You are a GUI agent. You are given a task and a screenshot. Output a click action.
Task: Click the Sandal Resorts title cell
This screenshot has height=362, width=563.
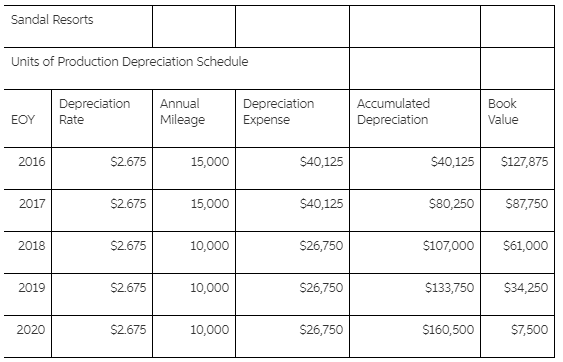click(x=78, y=26)
